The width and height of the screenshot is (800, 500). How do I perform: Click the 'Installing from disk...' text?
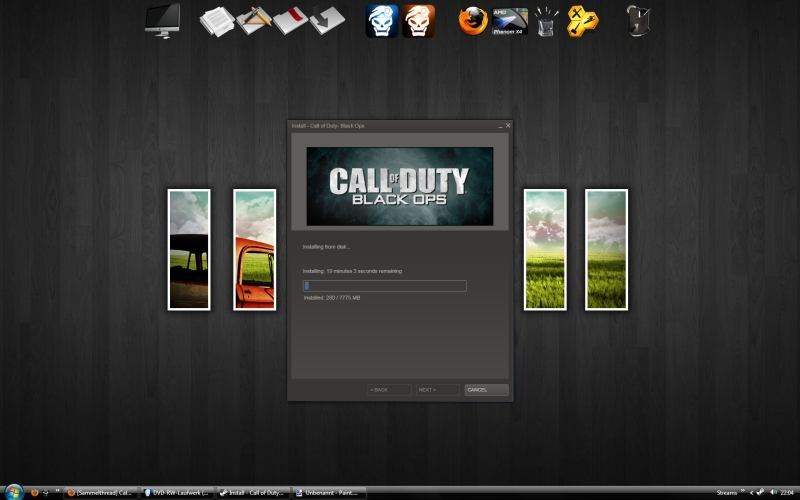(x=327, y=247)
